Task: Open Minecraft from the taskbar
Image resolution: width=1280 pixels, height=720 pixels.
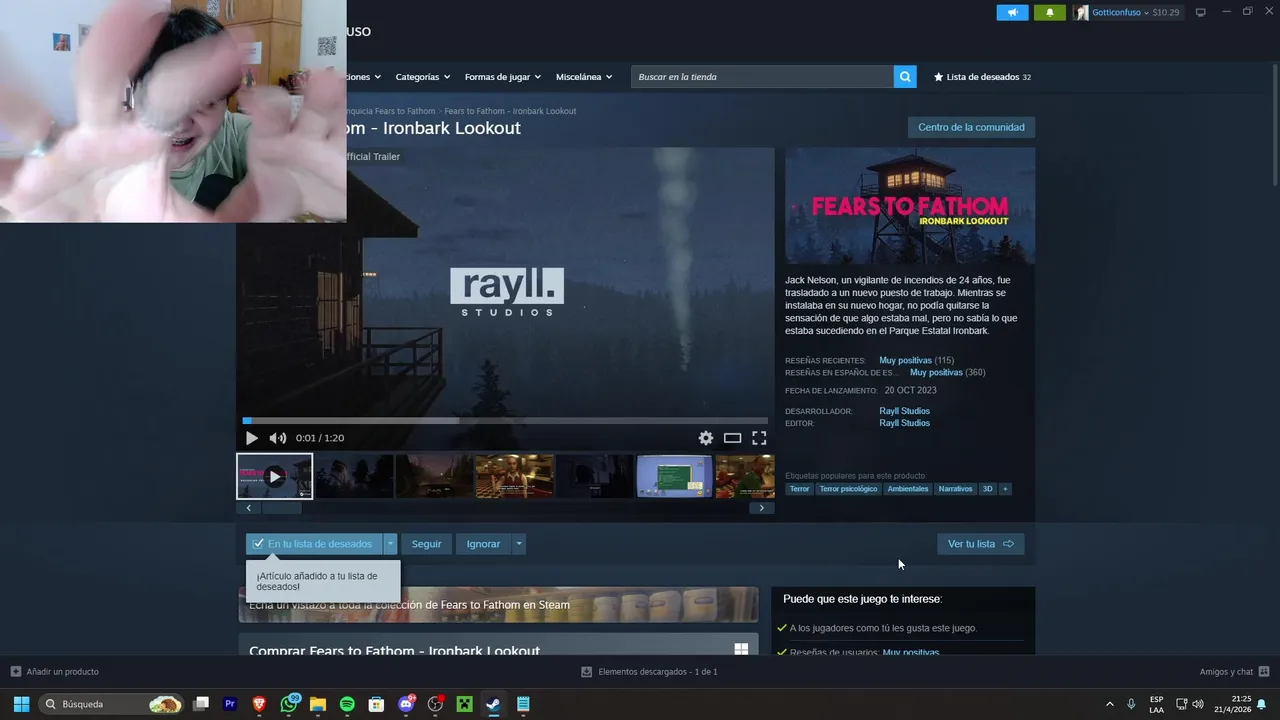Action: tap(464, 704)
